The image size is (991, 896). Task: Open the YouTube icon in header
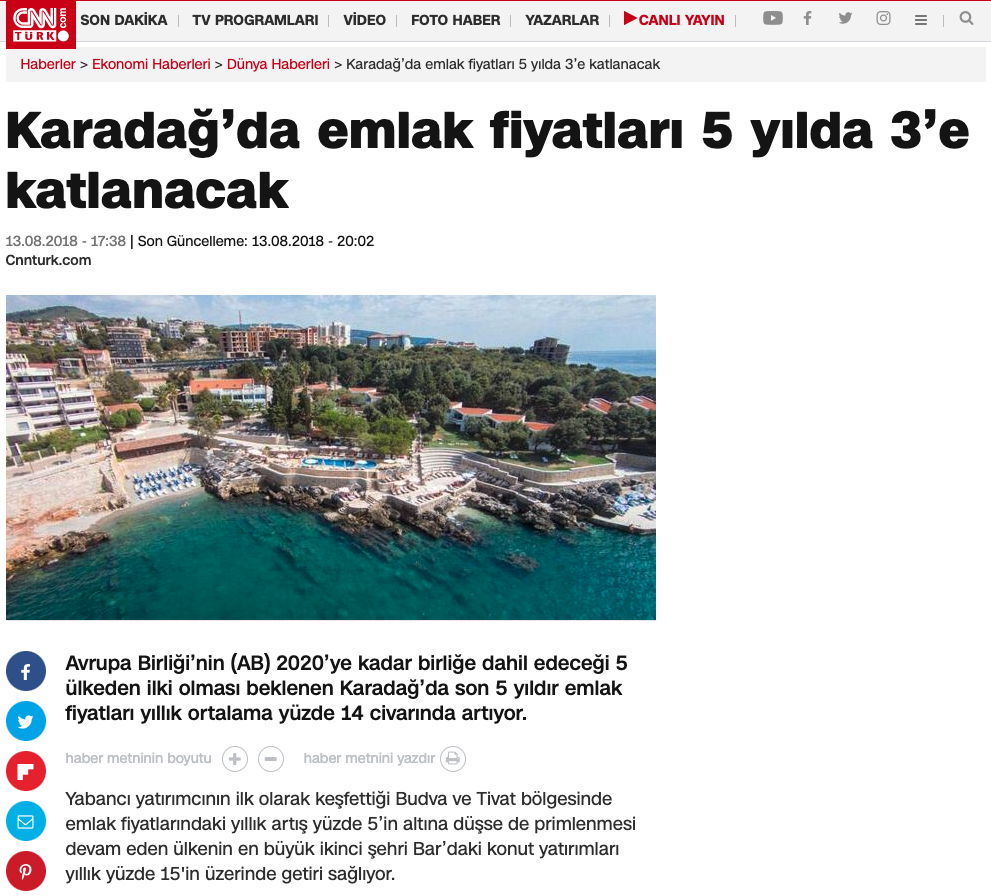click(x=772, y=18)
